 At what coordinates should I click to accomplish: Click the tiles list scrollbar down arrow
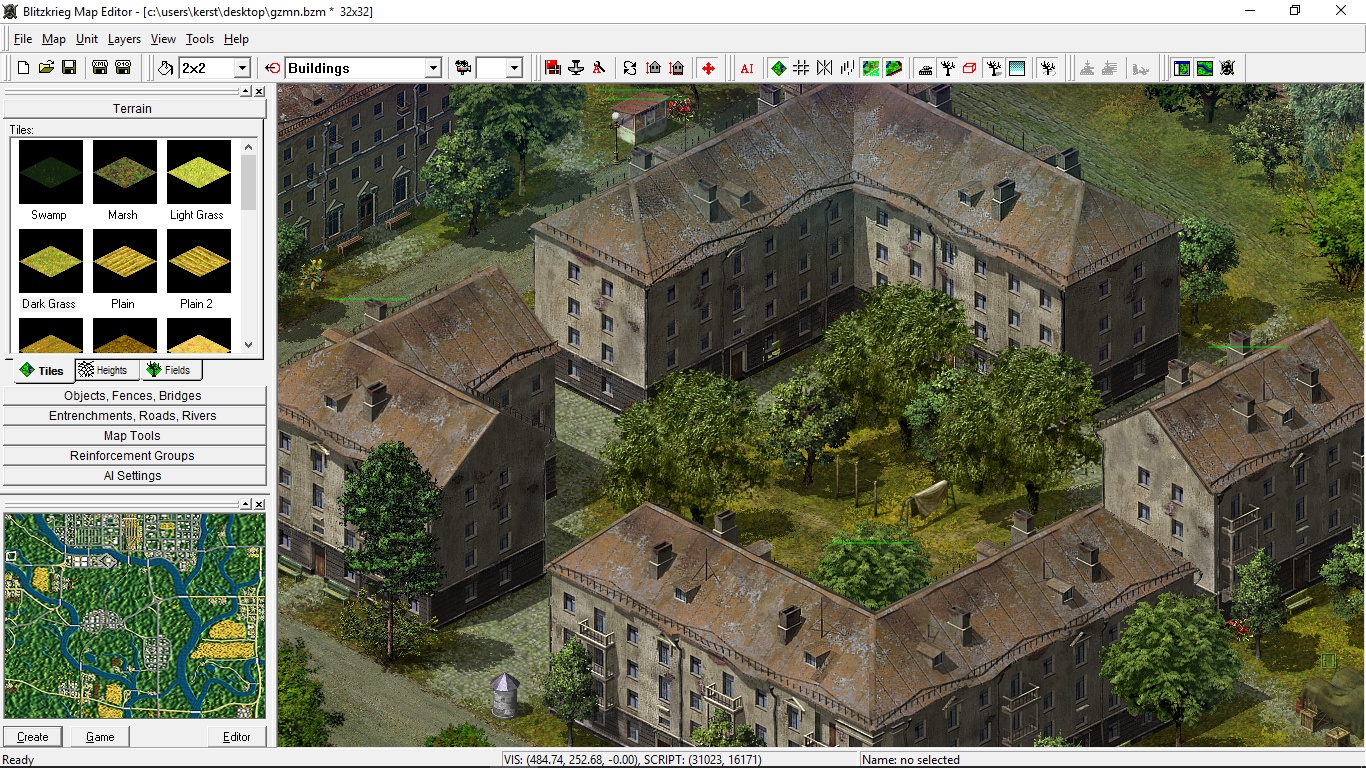[249, 345]
